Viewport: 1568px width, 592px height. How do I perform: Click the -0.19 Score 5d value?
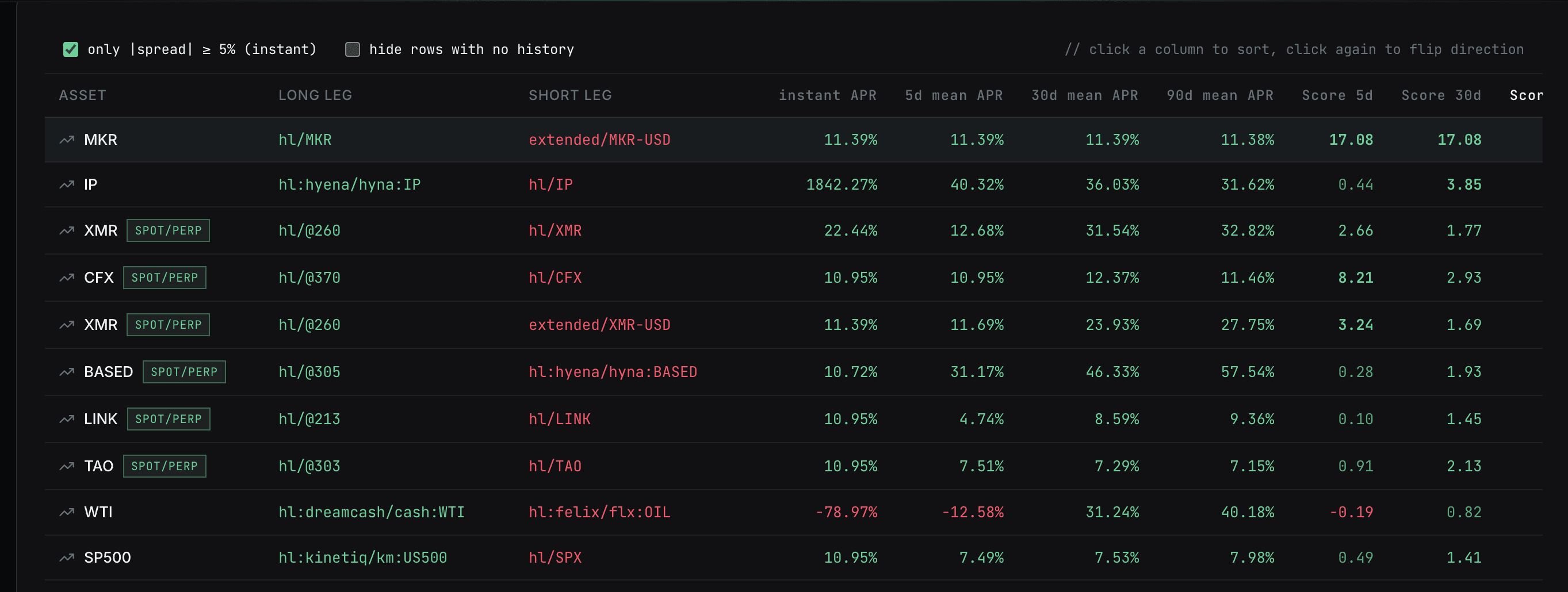[x=1351, y=512]
